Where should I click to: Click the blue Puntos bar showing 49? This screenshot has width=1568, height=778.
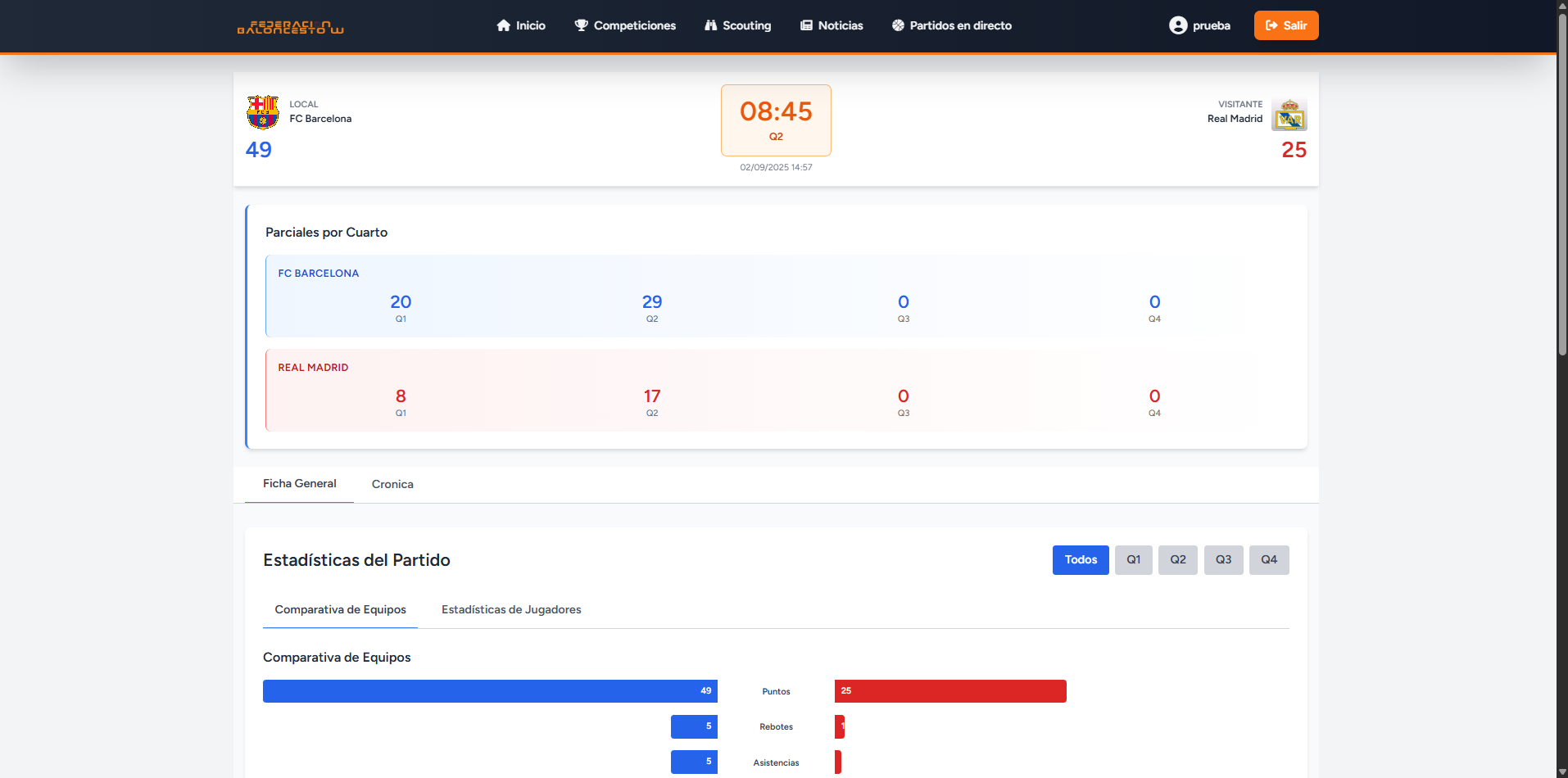[x=489, y=691]
